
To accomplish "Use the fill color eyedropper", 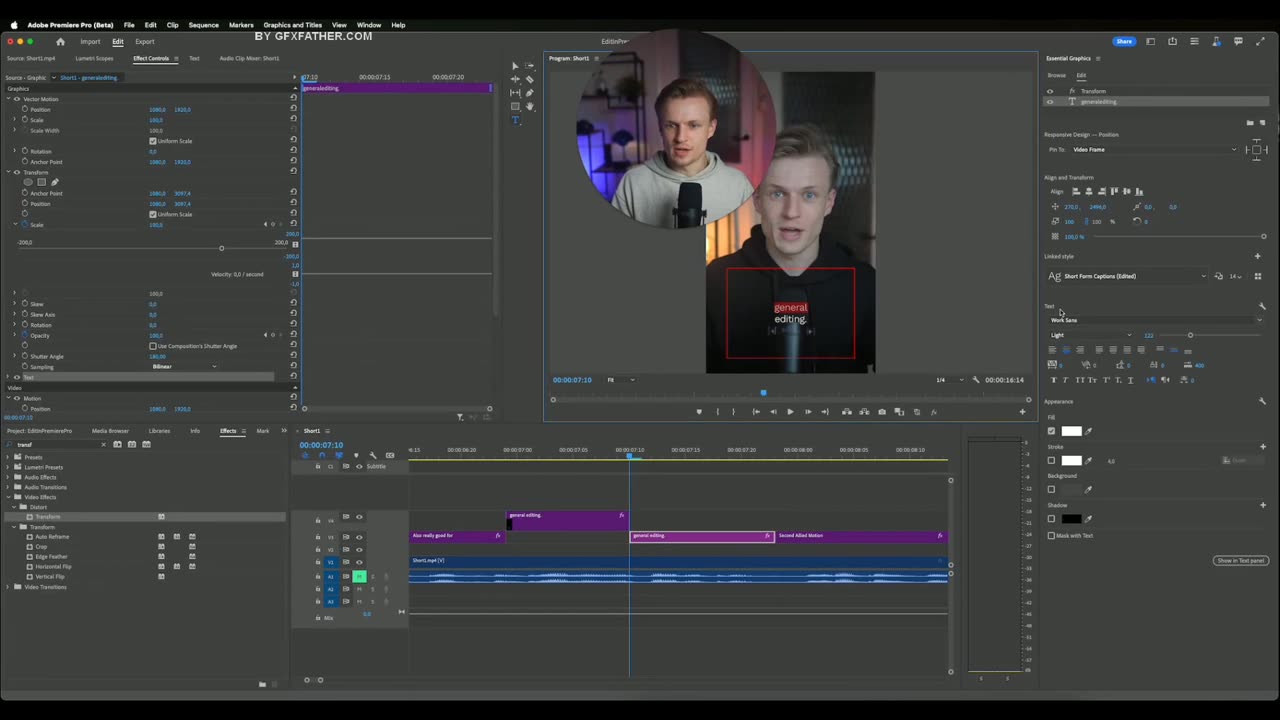I will [1089, 431].
